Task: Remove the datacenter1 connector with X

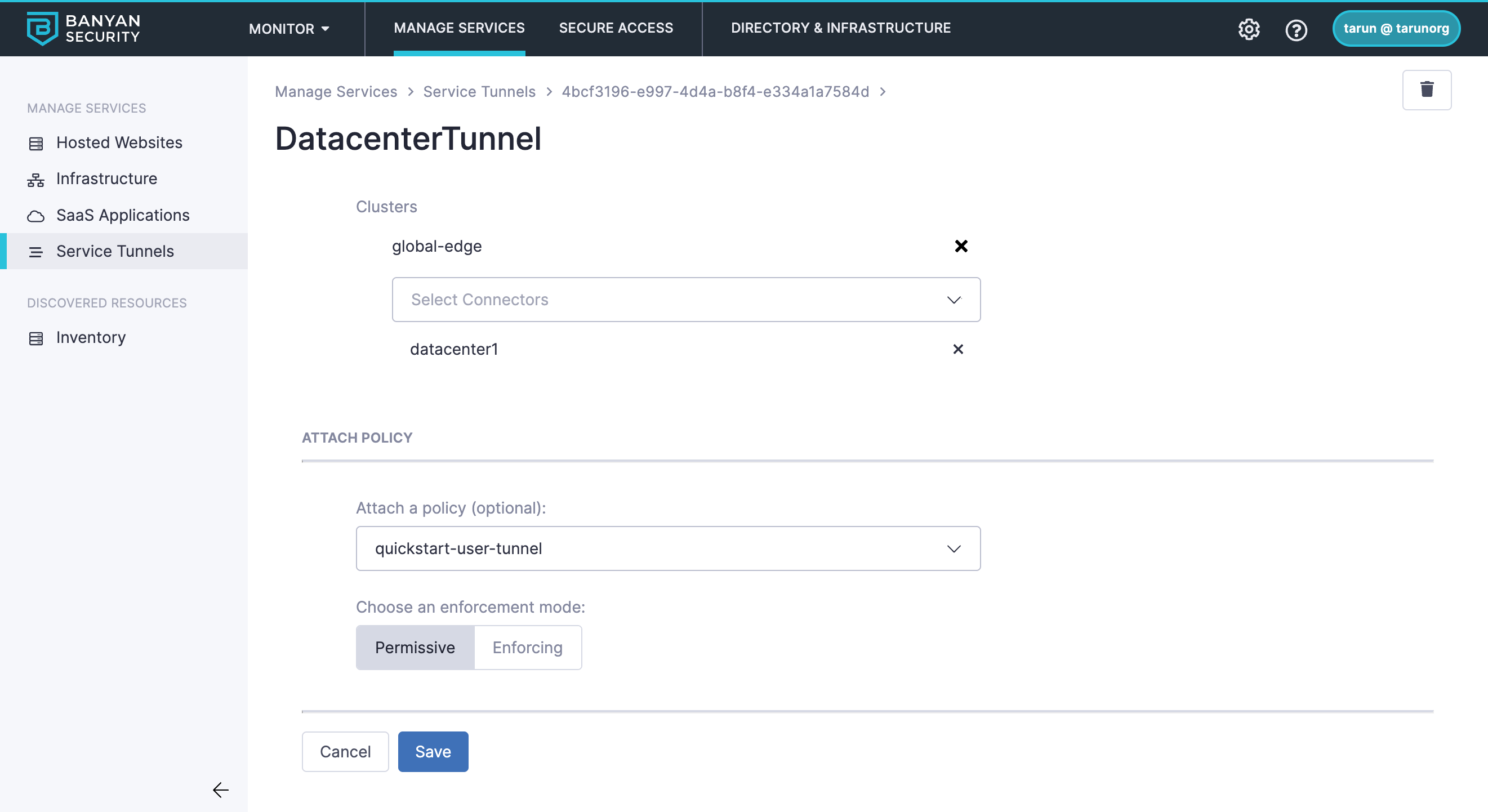Action: [x=957, y=349]
